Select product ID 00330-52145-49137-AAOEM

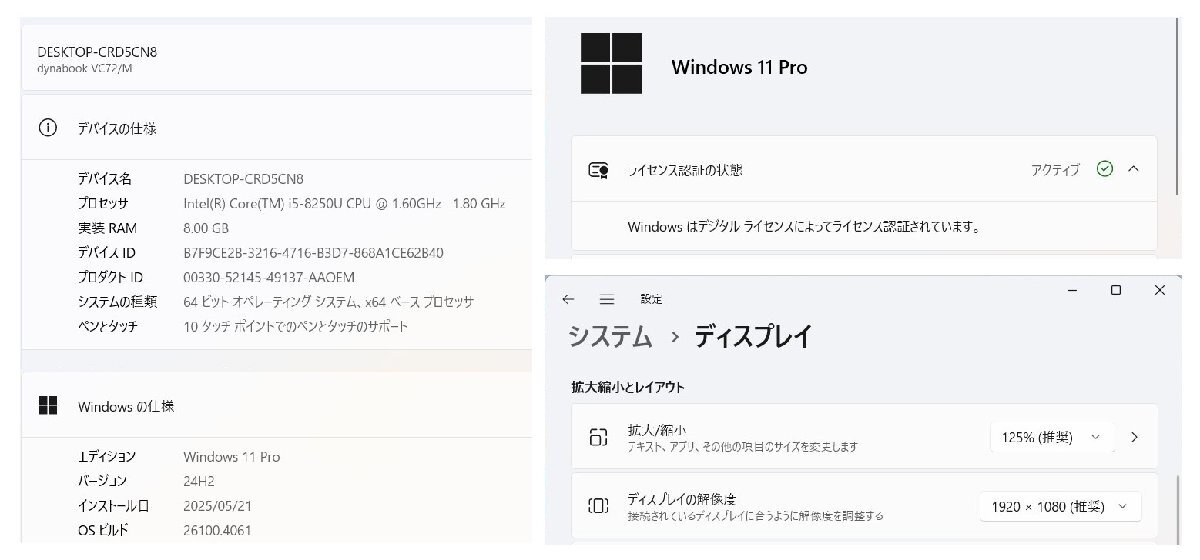(x=269, y=277)
